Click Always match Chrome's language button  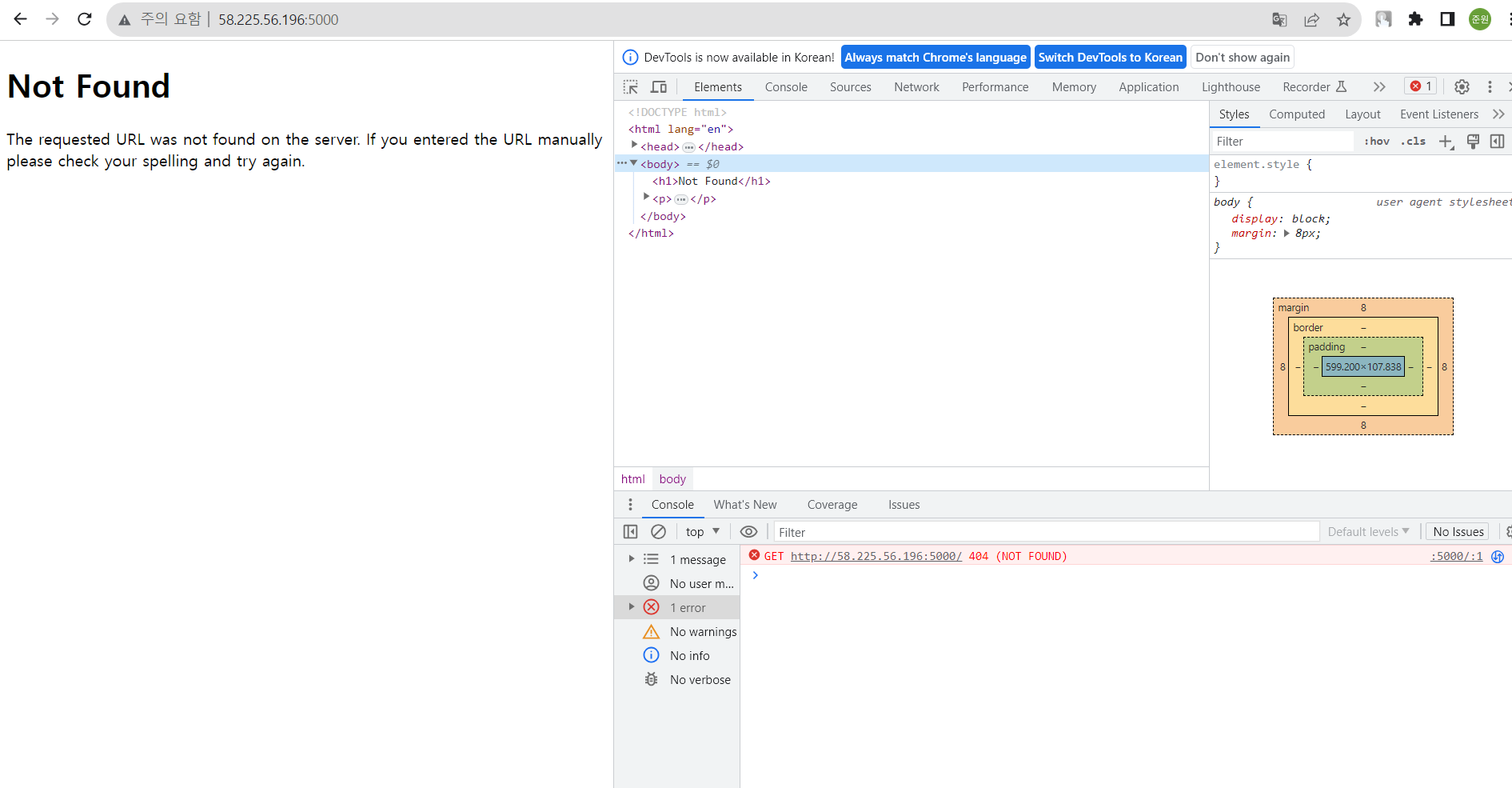click(936, 58)
